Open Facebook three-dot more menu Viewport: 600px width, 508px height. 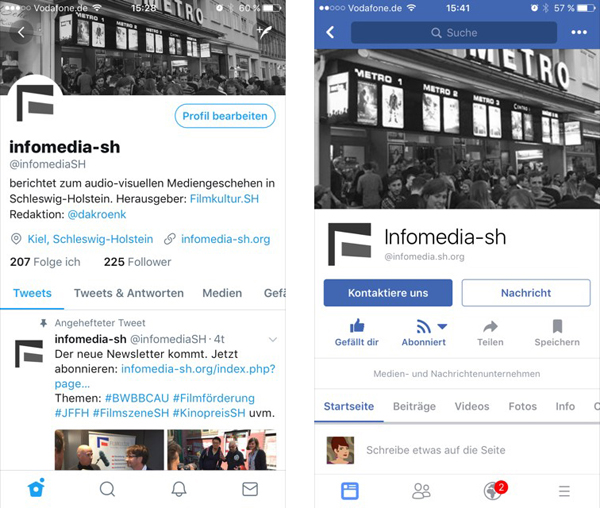tap(579, 33)
